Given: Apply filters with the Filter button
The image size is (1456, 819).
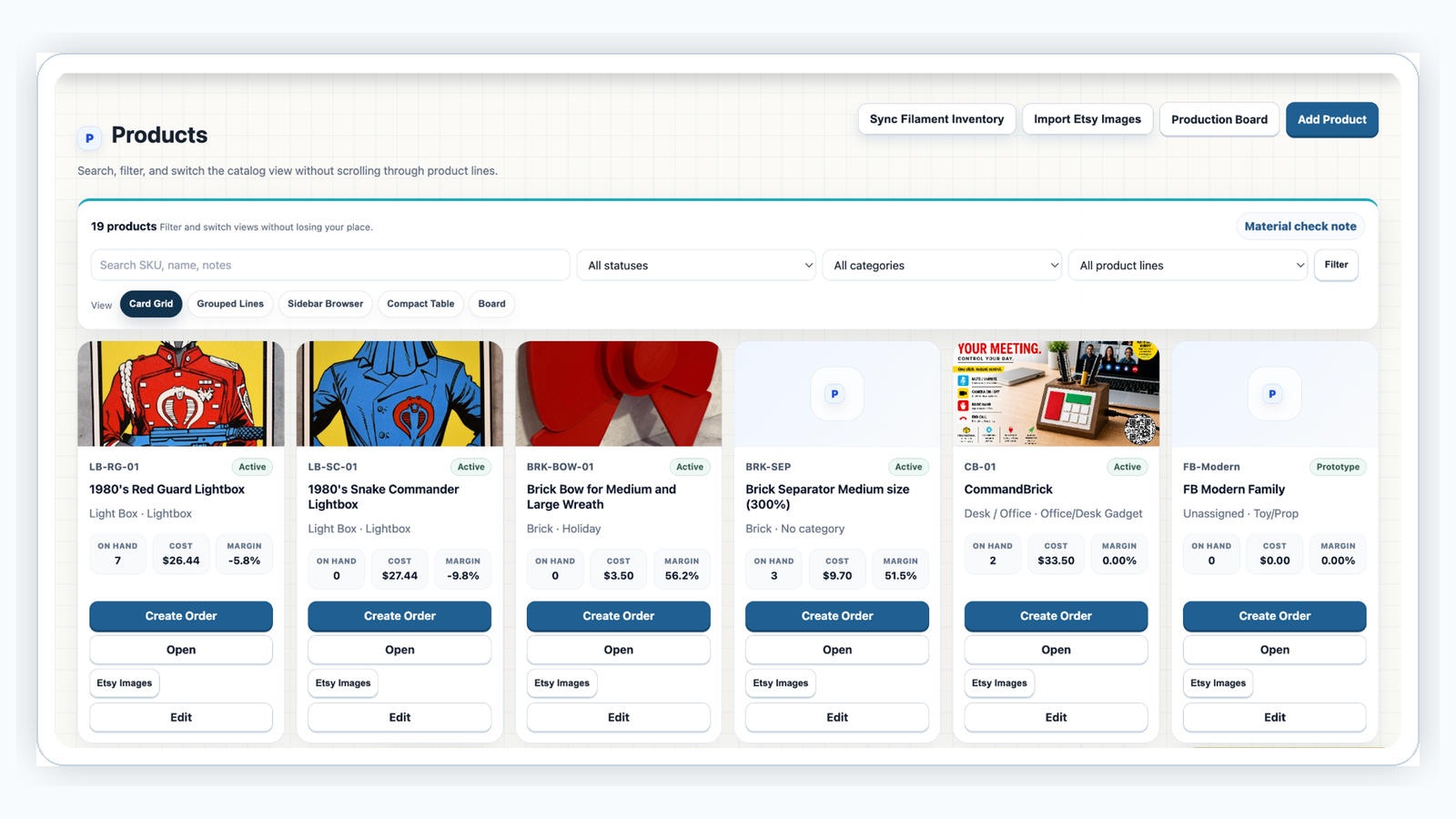Looking at the screenshot, I should point(1336,265).
